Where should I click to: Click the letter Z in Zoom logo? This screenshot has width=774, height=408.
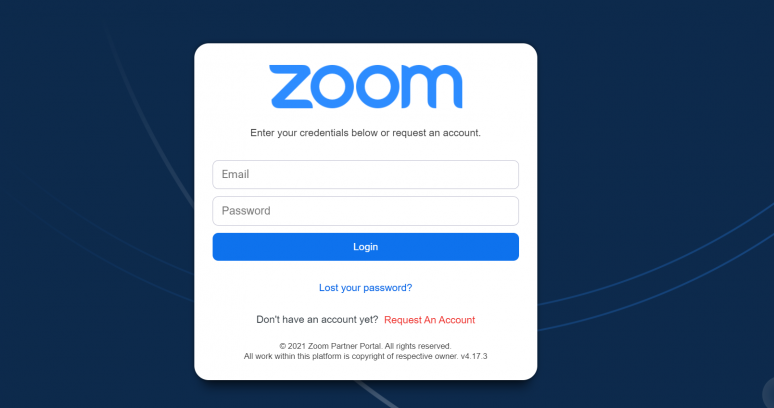point(290,87)
